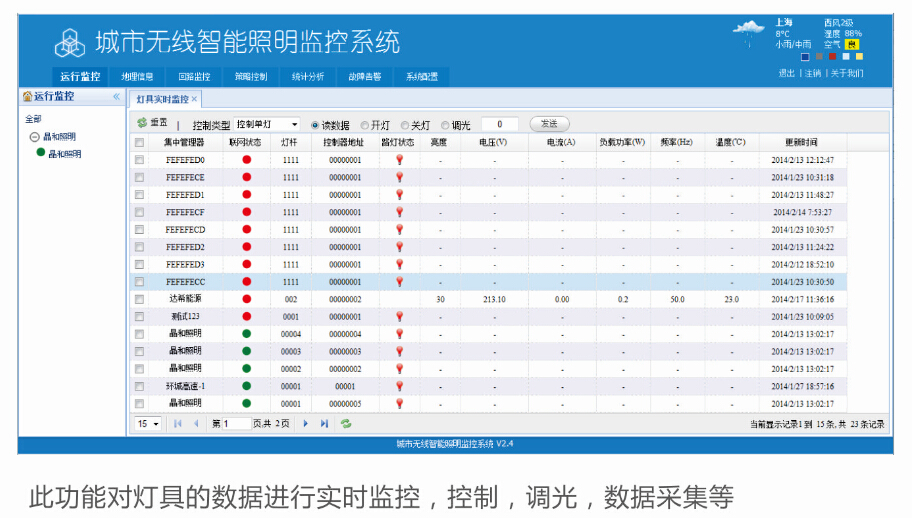912x518 pixels.
Task: Go to next page of table
Action: [306, 424]
